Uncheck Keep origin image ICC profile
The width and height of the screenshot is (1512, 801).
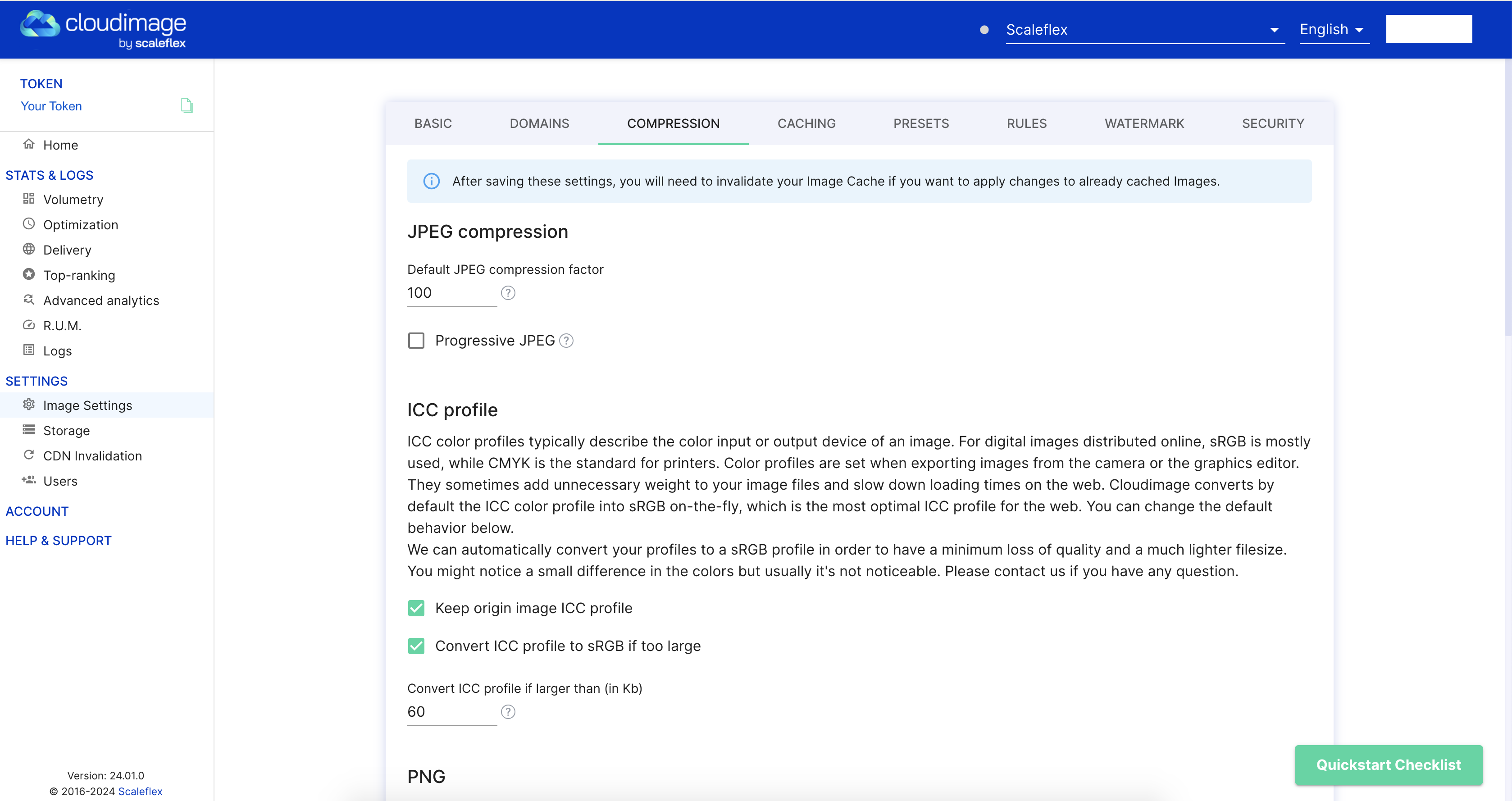click(416, 608)
